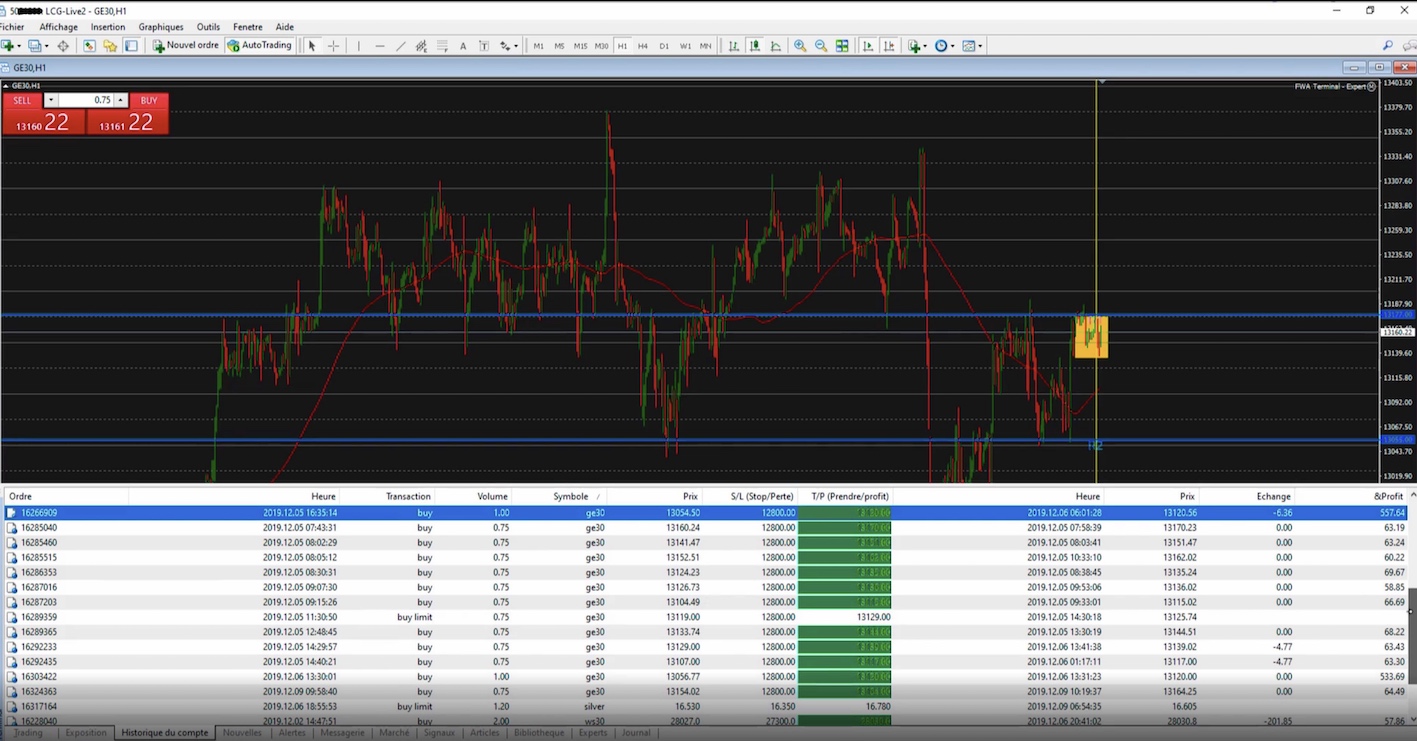Click the Nouvel ordre button
This screenshot has width=1417, height=741.
click(x=186, y=46)
